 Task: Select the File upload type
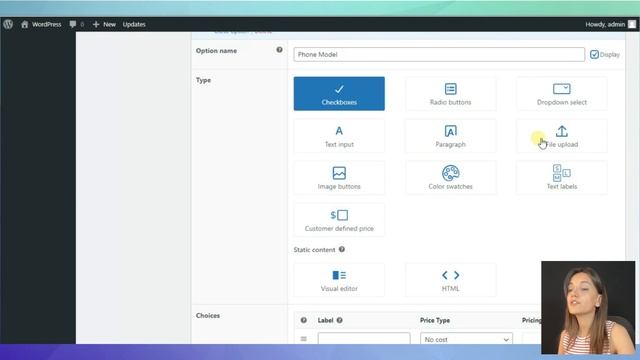point(562,136)
